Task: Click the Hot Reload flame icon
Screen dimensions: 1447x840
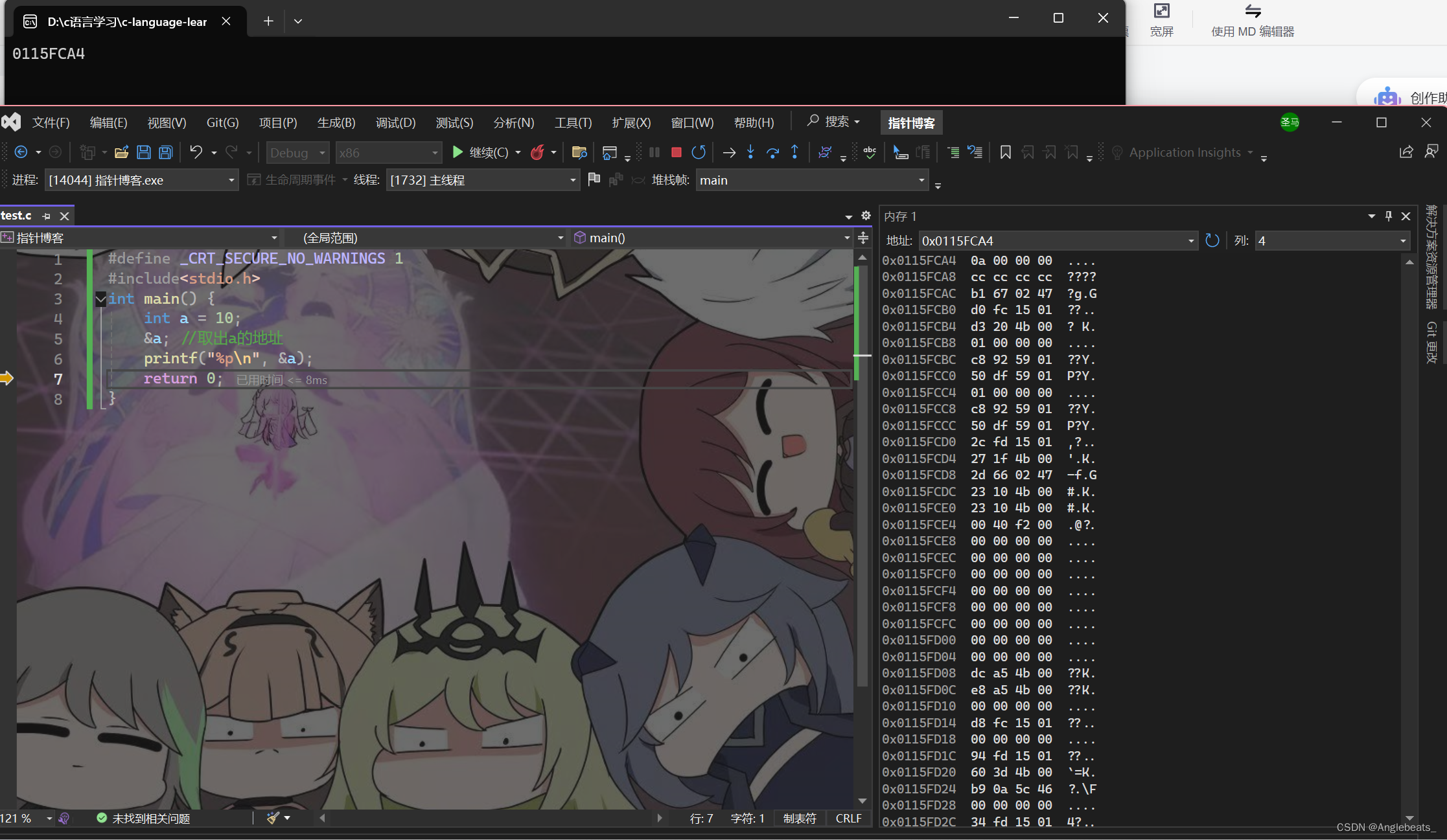Action: (x=537, y=152)
